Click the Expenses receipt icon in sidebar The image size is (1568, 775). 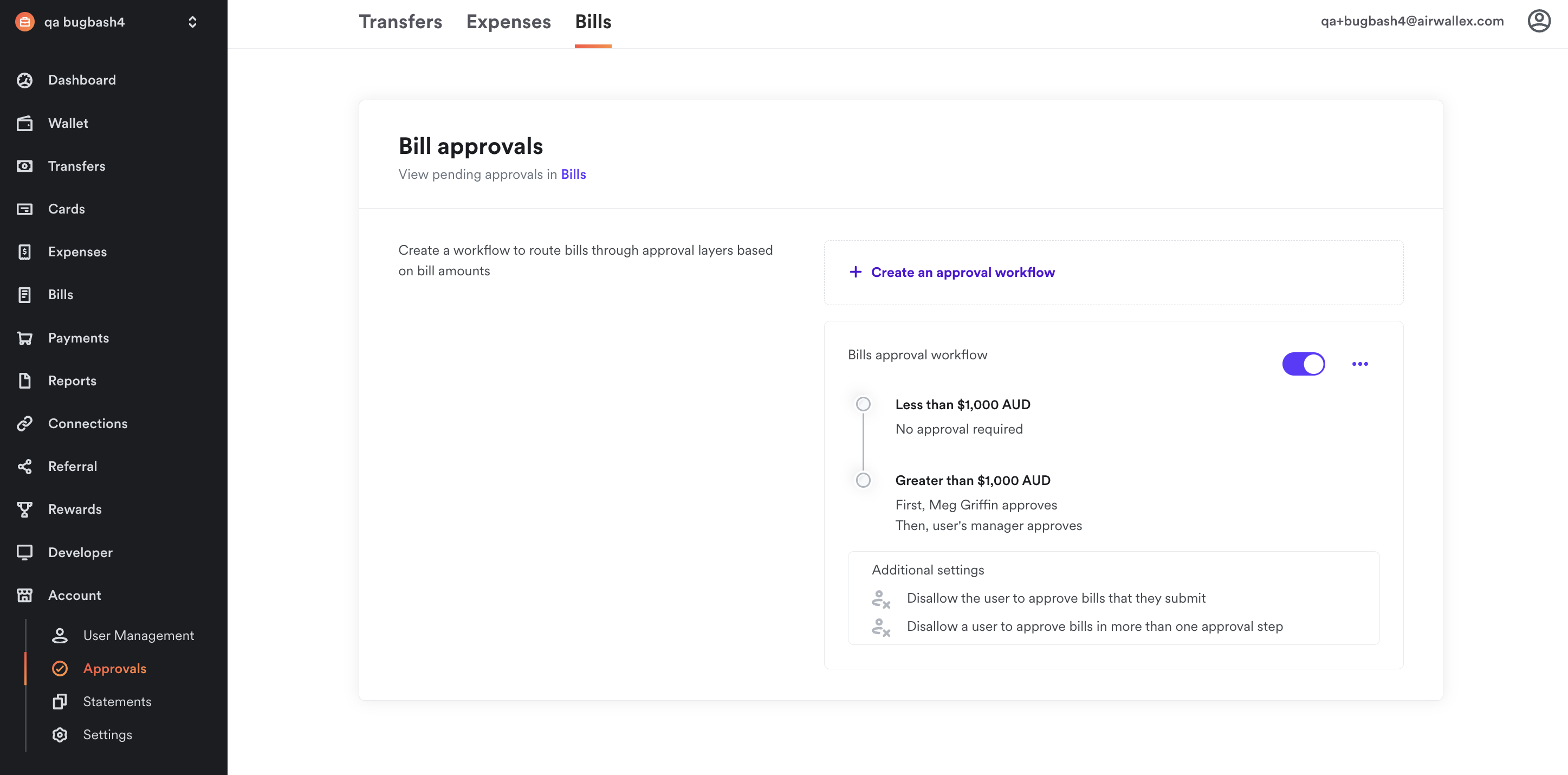coord(24,252)
